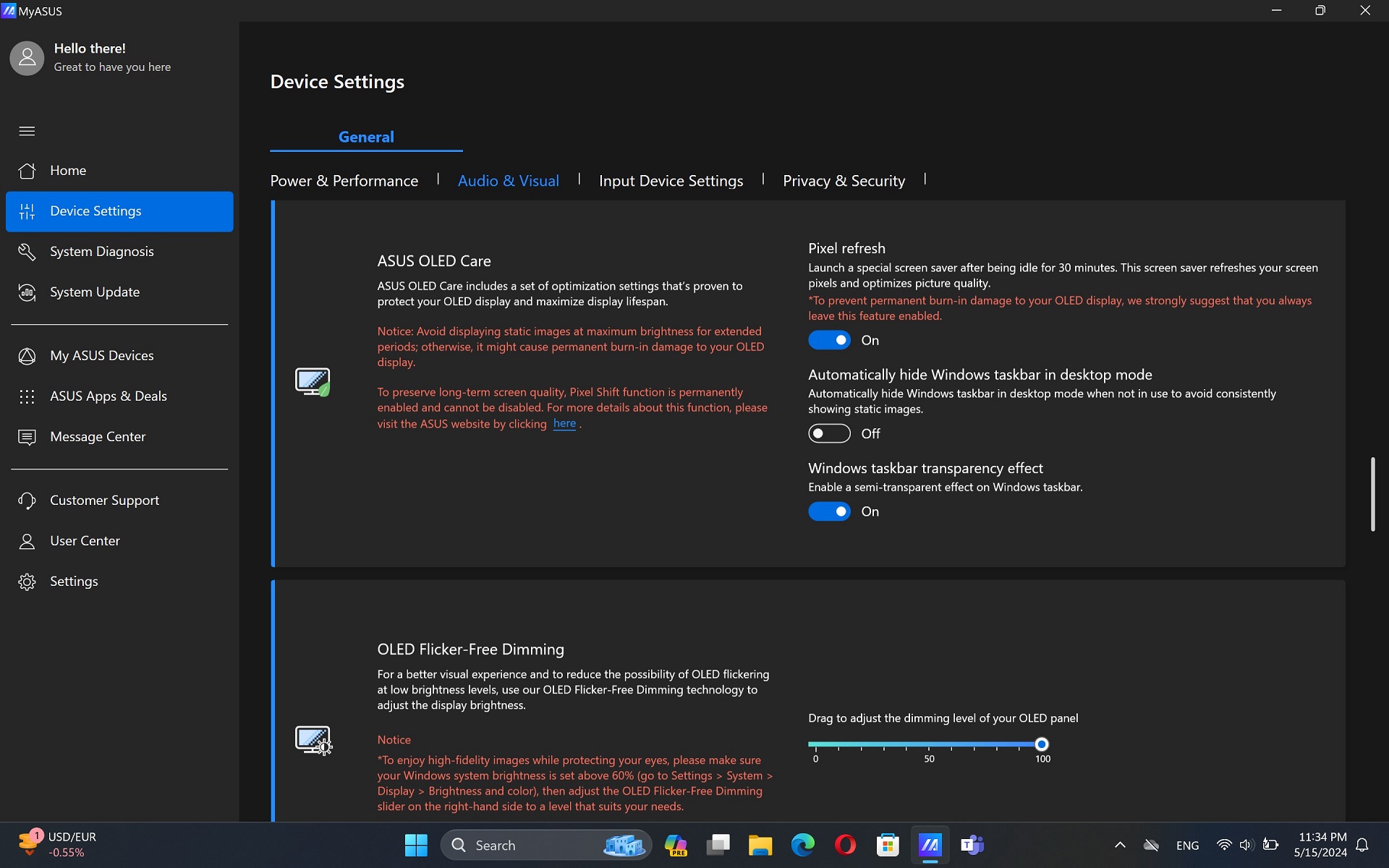
Task: Open the Settings gear in sidebar
Action: [x=27, y=582]
